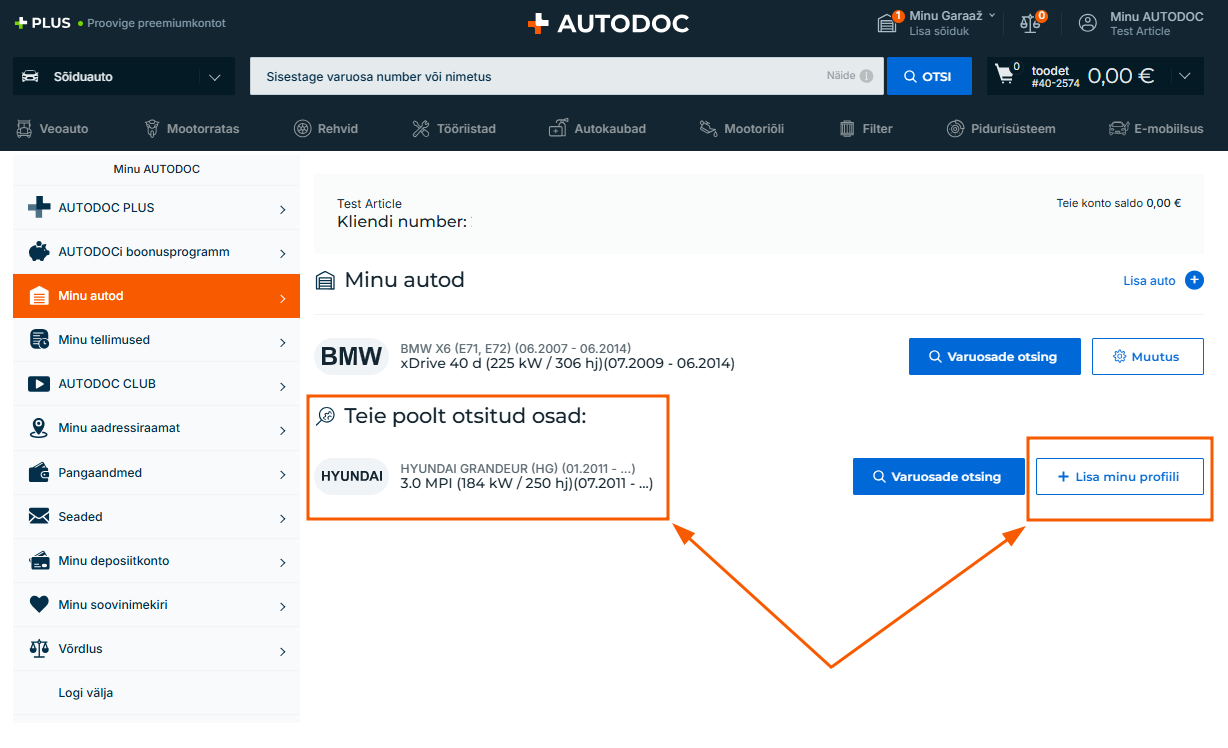Click the Minu Garaaž garage icon
The width and height of the screenshot is (1228, 748).
point(887,23)
